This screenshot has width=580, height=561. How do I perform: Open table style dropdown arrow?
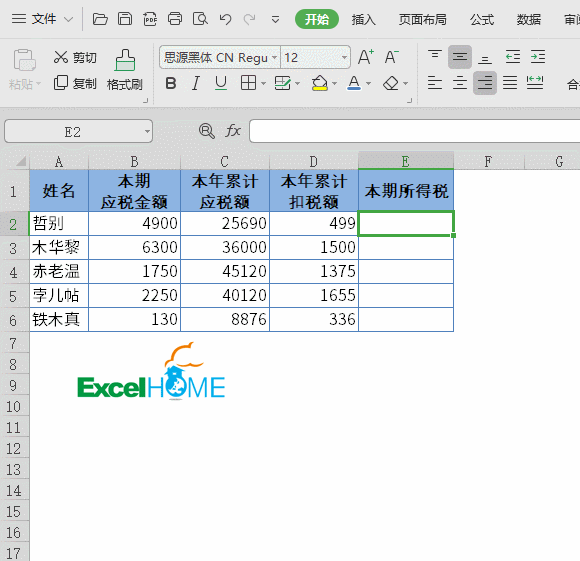coord(297,84)
